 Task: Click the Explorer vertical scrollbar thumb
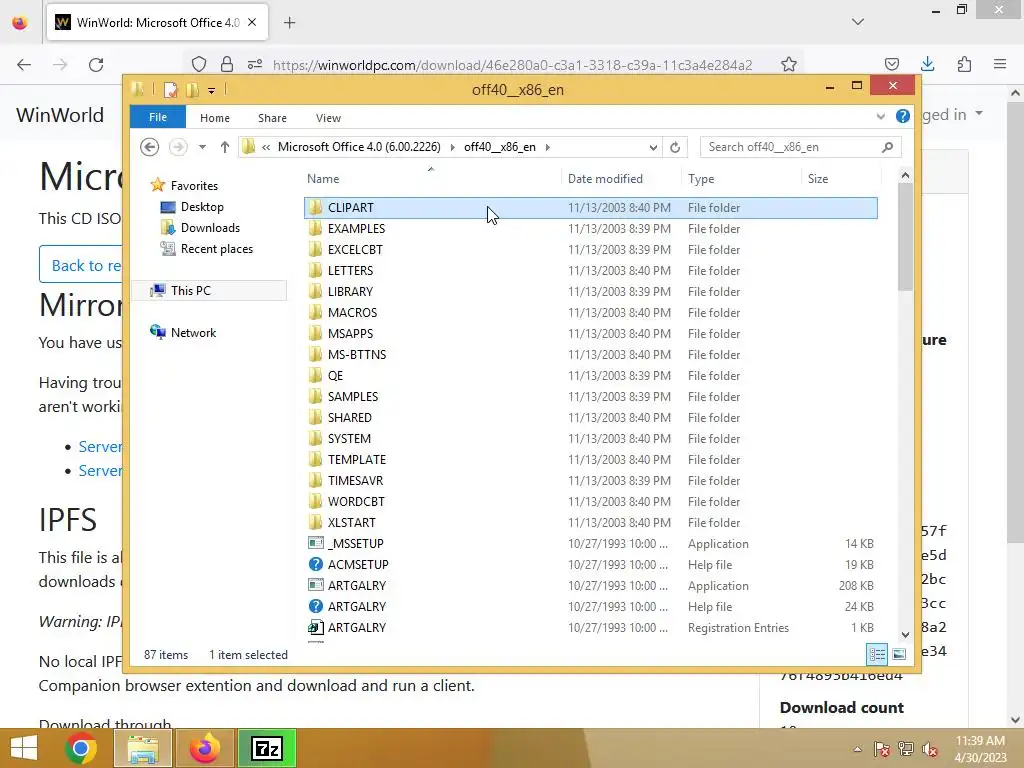(x=905, y=237)
